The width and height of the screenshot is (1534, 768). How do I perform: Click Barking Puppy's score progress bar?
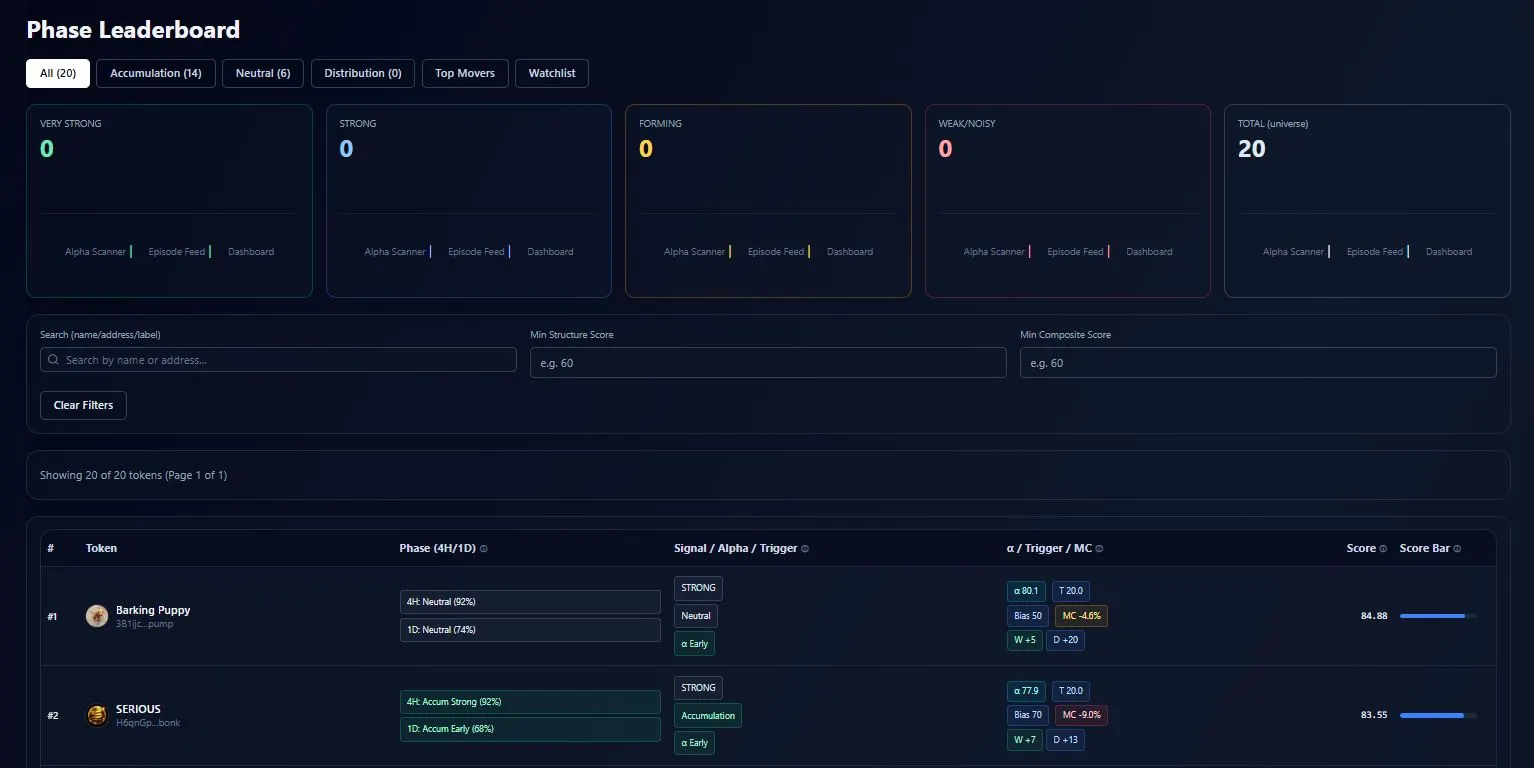point(1436,616)
